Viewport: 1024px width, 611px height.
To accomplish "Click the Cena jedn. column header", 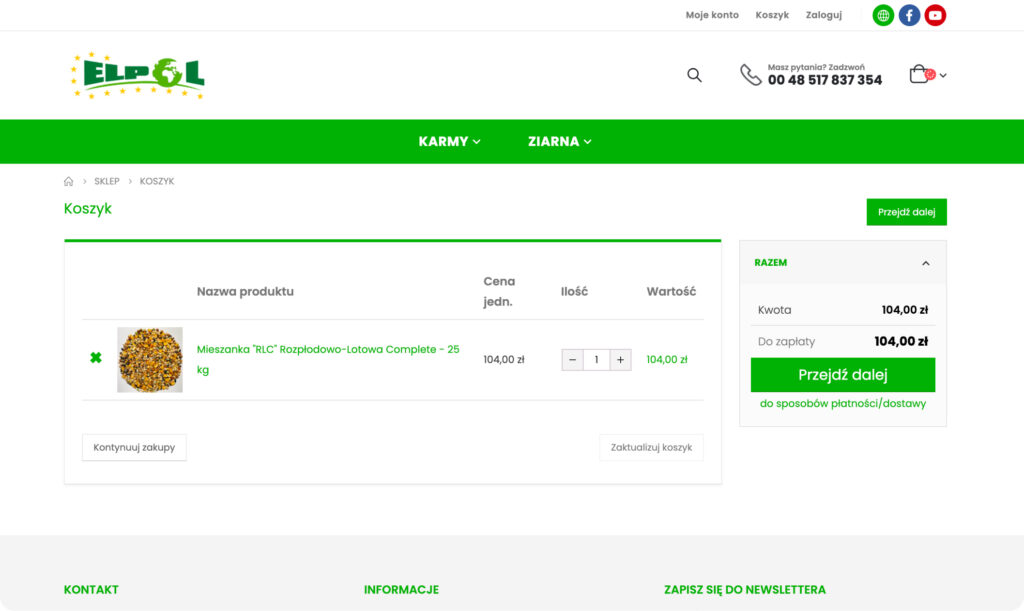I will (499, 291).
